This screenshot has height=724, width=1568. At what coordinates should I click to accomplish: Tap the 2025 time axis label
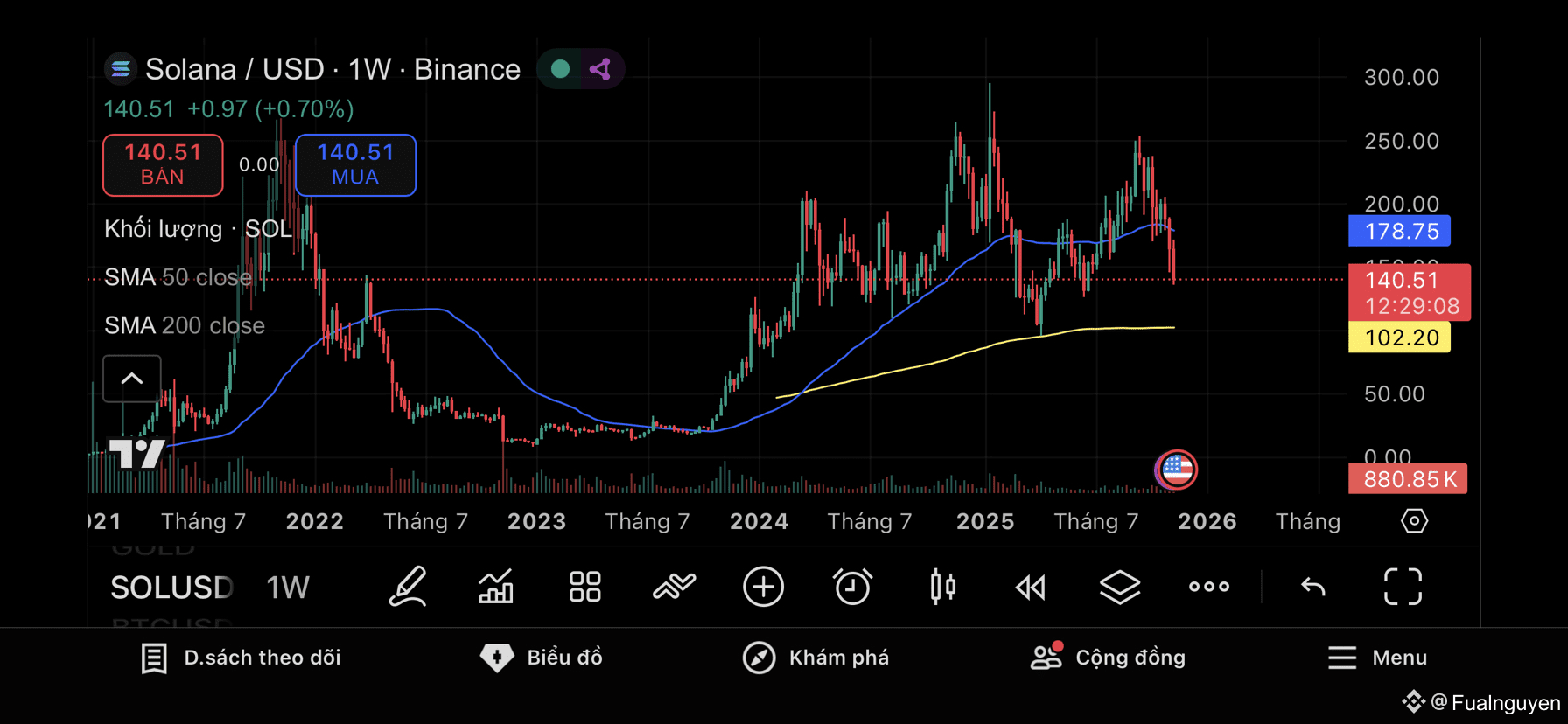click(985, 521)
